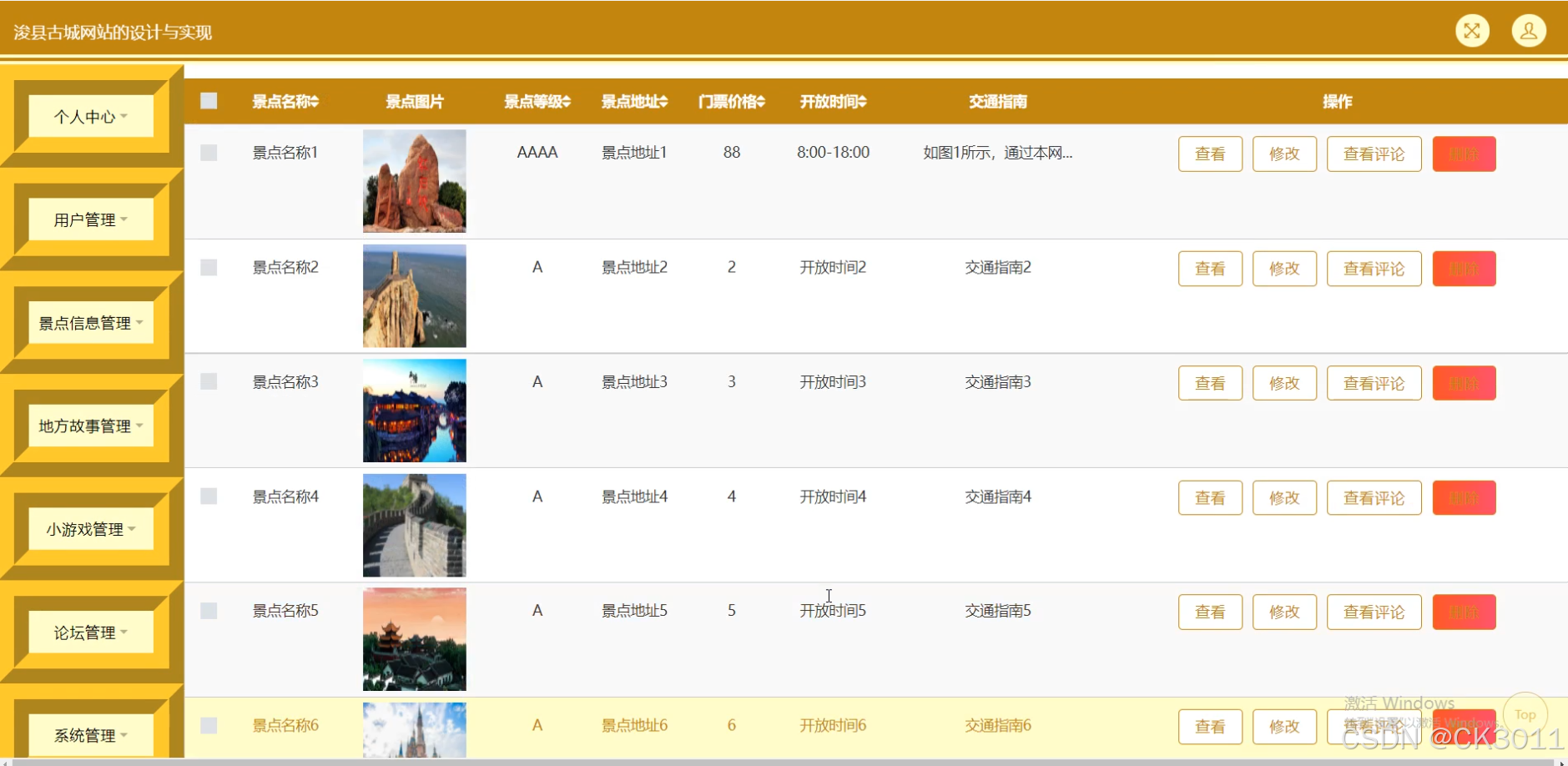Expand the 小游戏管理 sidebar menu
The height and width of the screenshot is (766, 1568).
[x=91, y=529]
